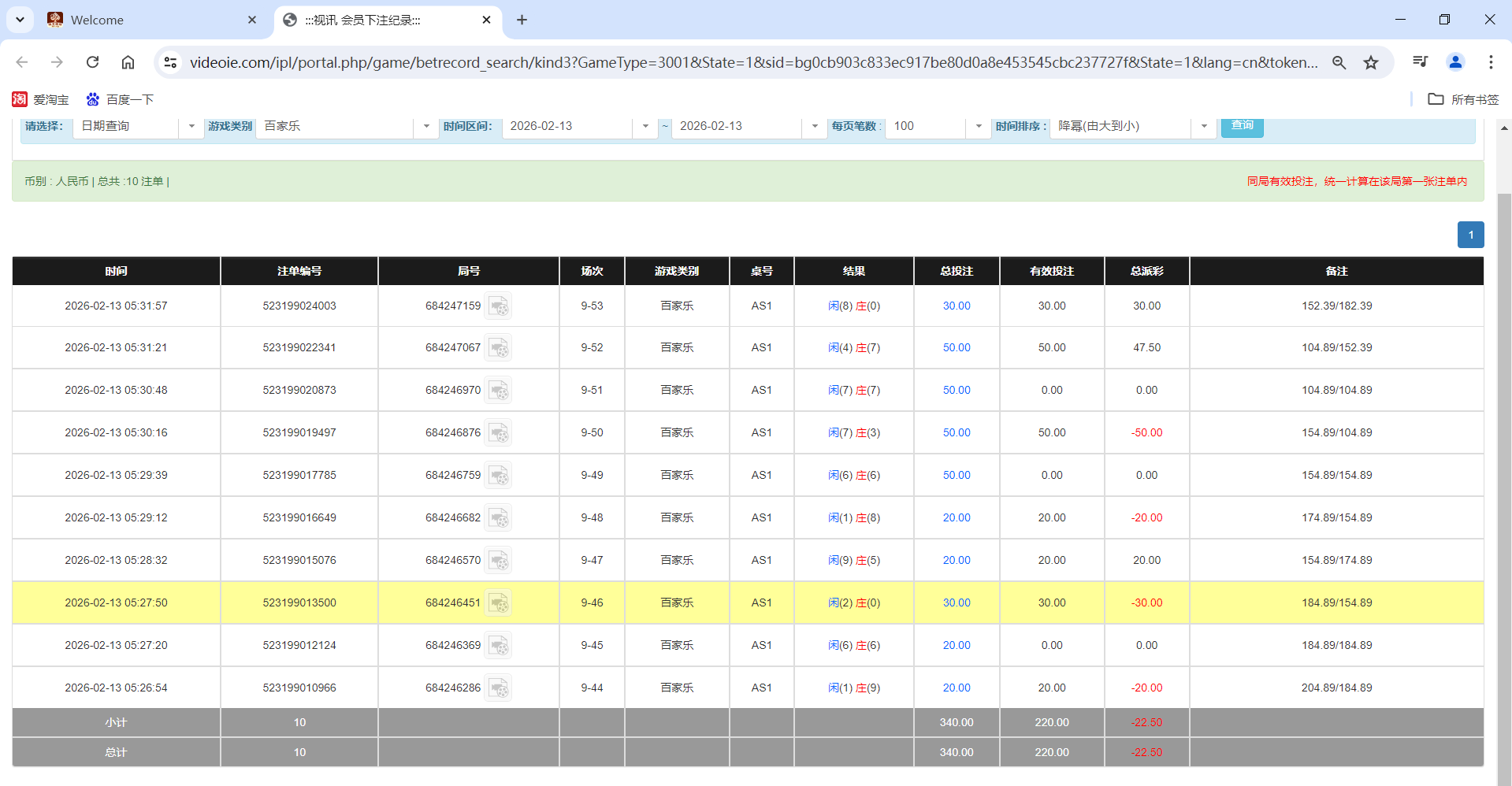Open the 时间排序 sorting dropdown
This screenshot has height=786, width=1512.
(1203, 126)
